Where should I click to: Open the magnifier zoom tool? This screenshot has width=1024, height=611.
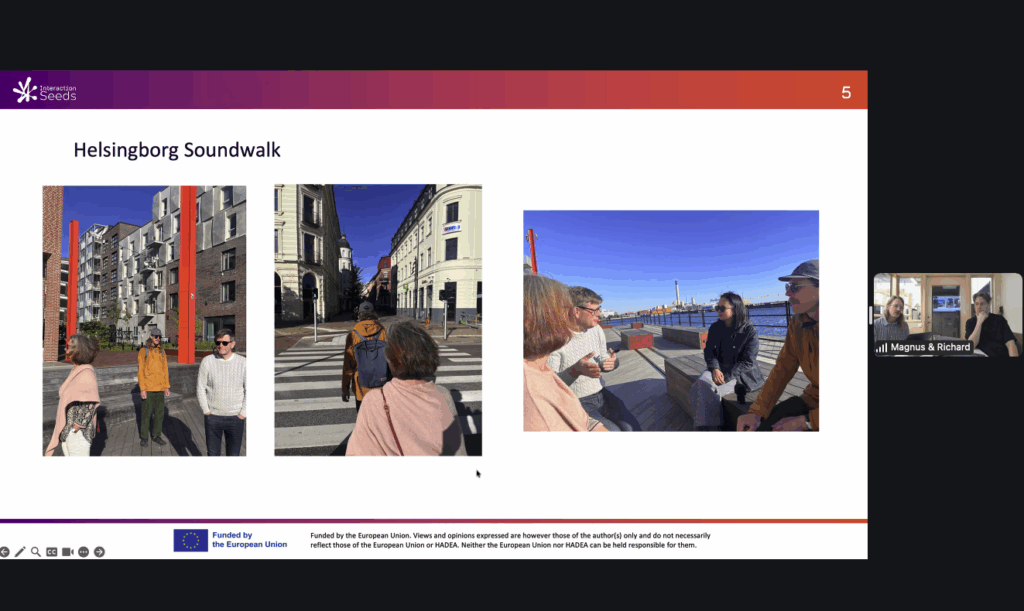click(x=36, y=552)
